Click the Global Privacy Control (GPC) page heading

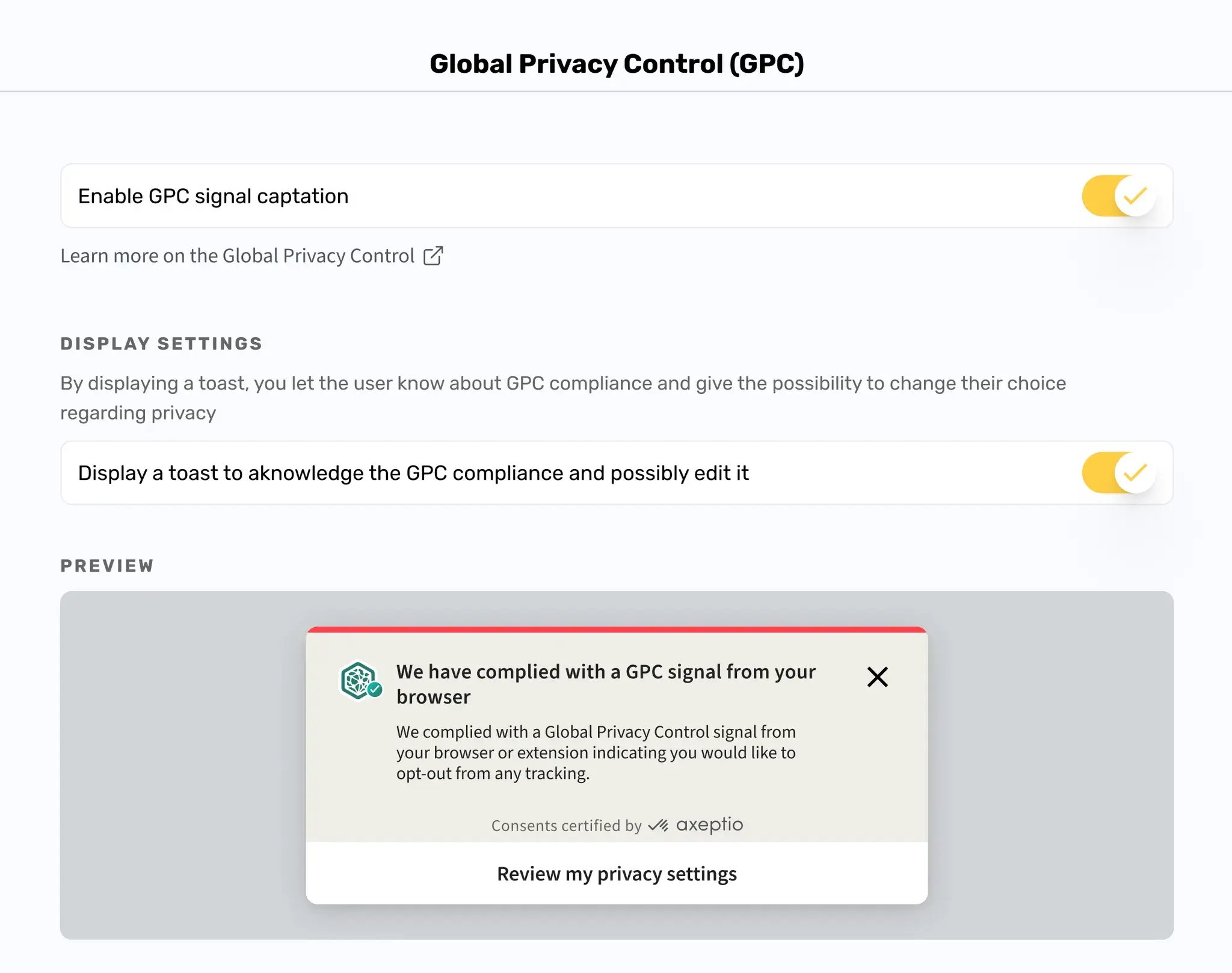[617, 64]
